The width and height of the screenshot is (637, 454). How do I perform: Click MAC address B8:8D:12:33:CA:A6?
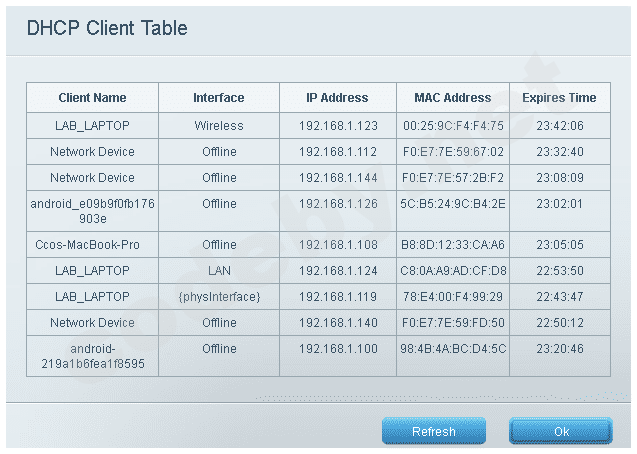453,244
